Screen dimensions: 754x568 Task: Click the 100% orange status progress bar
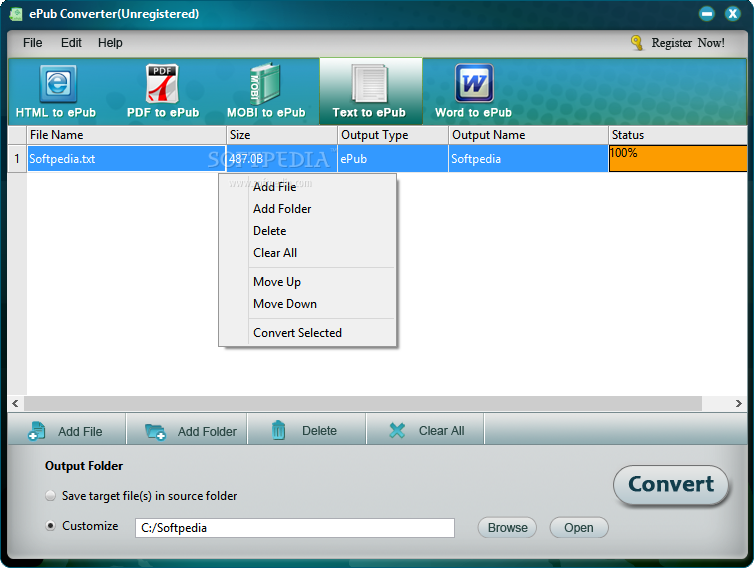[678, 158]
